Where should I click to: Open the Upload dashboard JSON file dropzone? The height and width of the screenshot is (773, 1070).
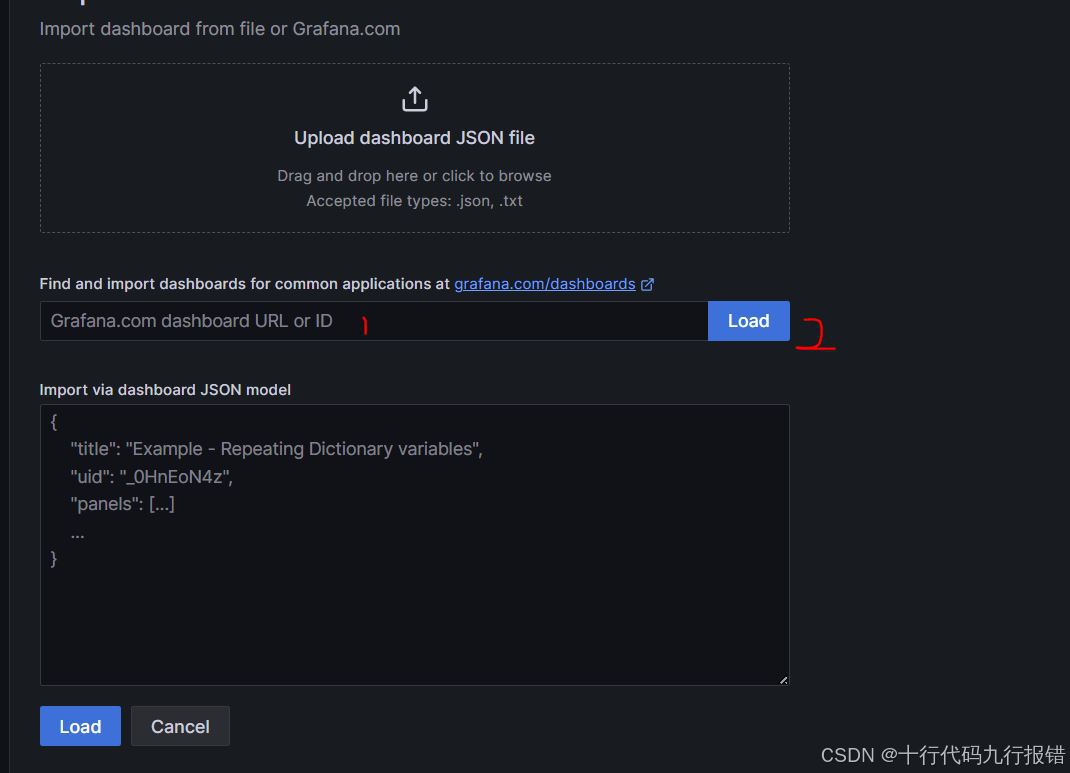click(x=414, y=148)
